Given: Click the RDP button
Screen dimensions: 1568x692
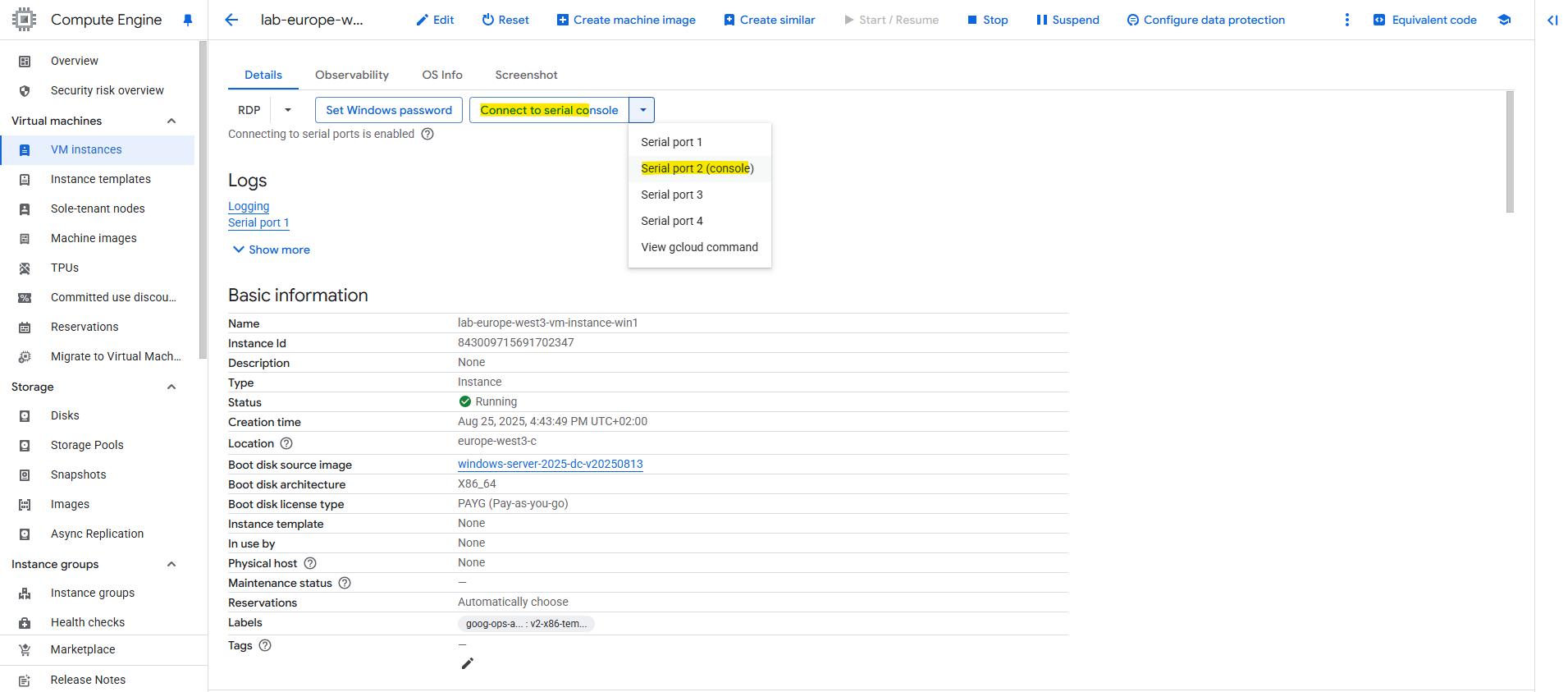Looking at the screenshot, I should pyautogui.click(x=249, y=110).
